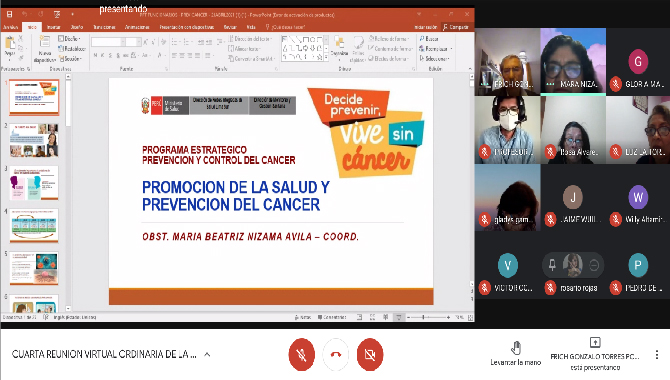Open Contorno de forma outline menu
Viewport: 670px width, 380px height.
coord(391,49)
